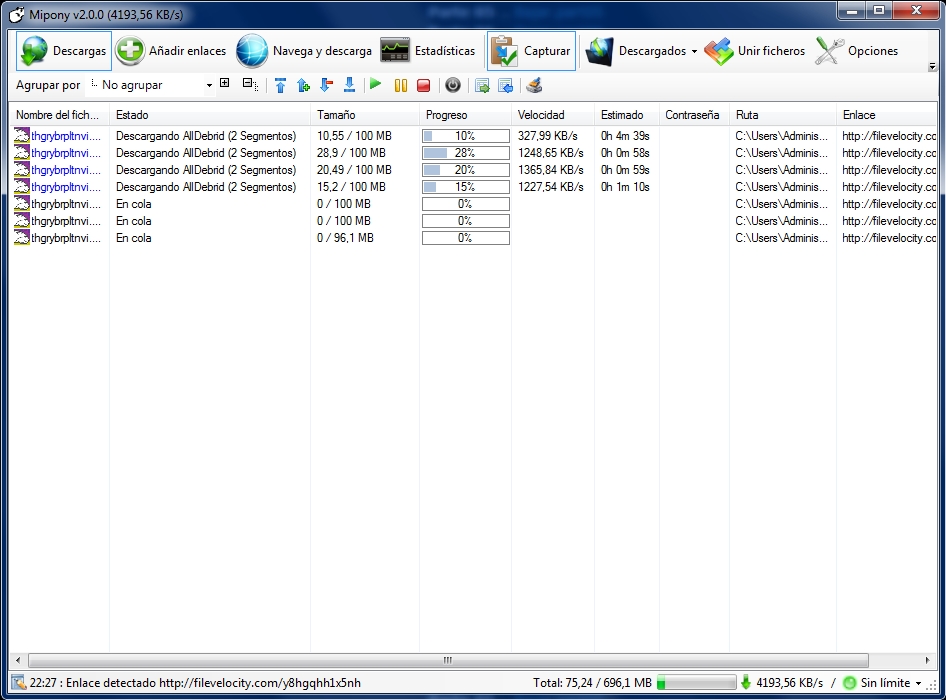Click the horizontal scrollbar thumb

click(x=448, y=660)
